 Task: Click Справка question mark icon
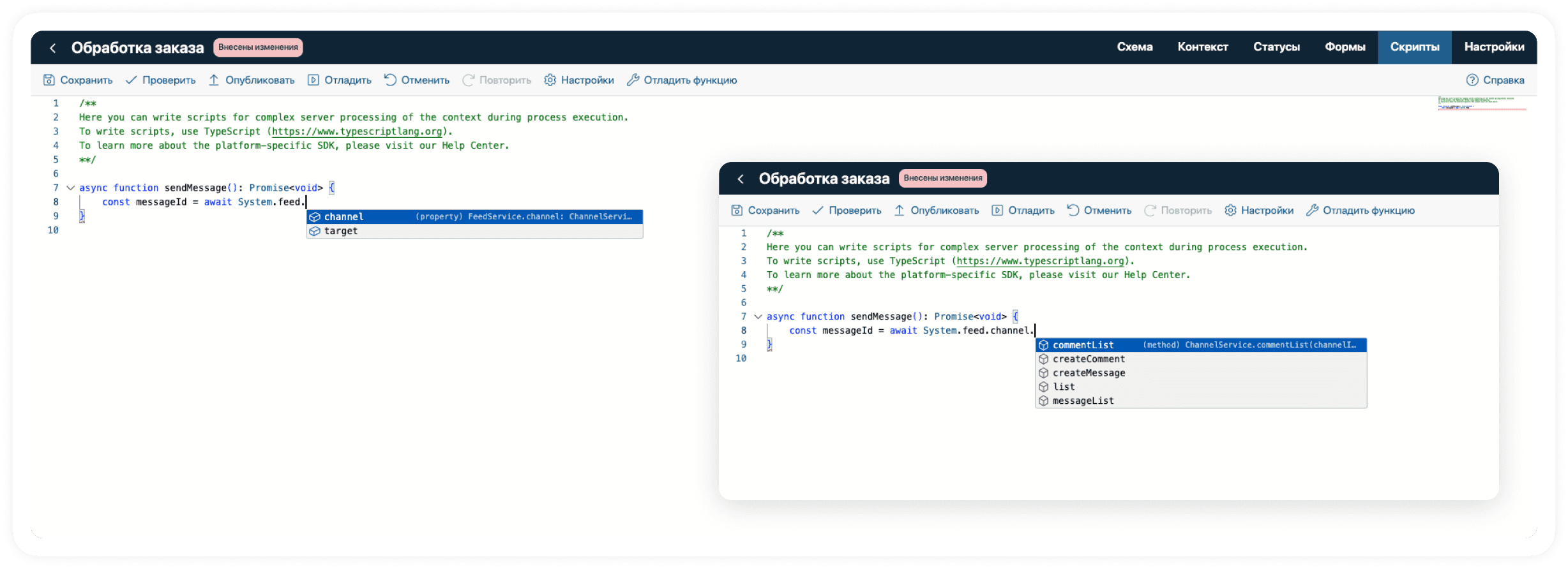click(1472, 80)
